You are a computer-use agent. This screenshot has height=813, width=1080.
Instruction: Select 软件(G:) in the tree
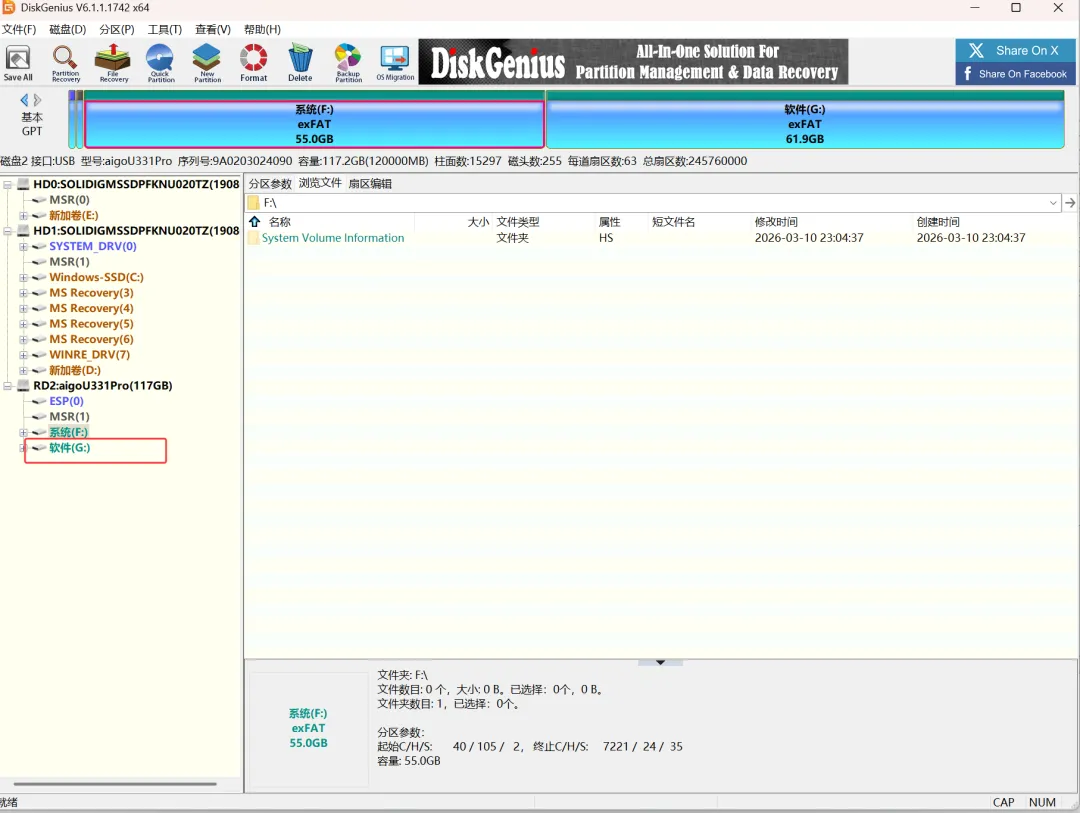(70, 448)
